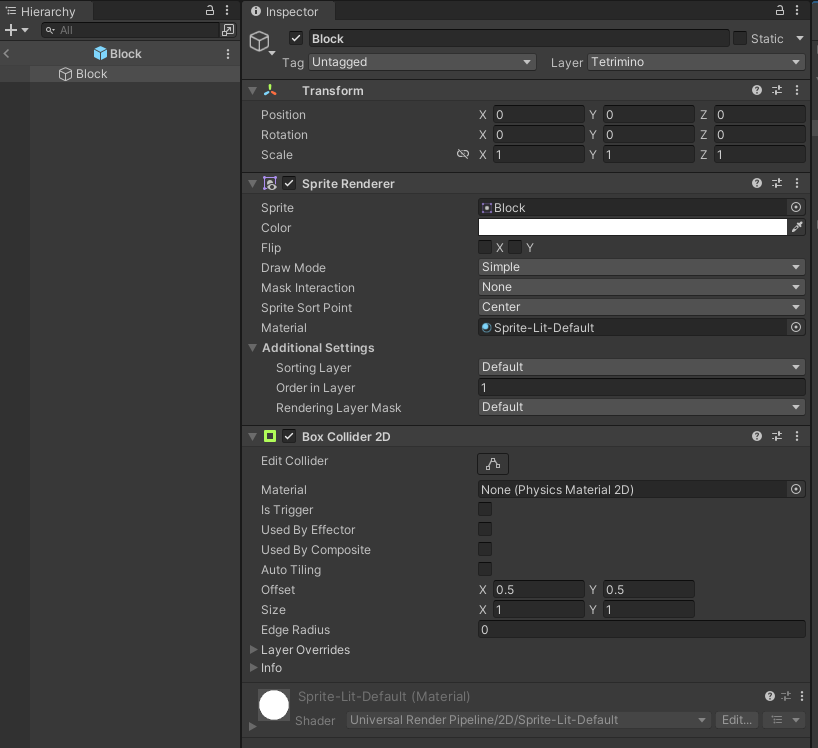The image size is (818, 748).
Task: Open Draw Mode Simple dropdown
Action: click(641, 267)
